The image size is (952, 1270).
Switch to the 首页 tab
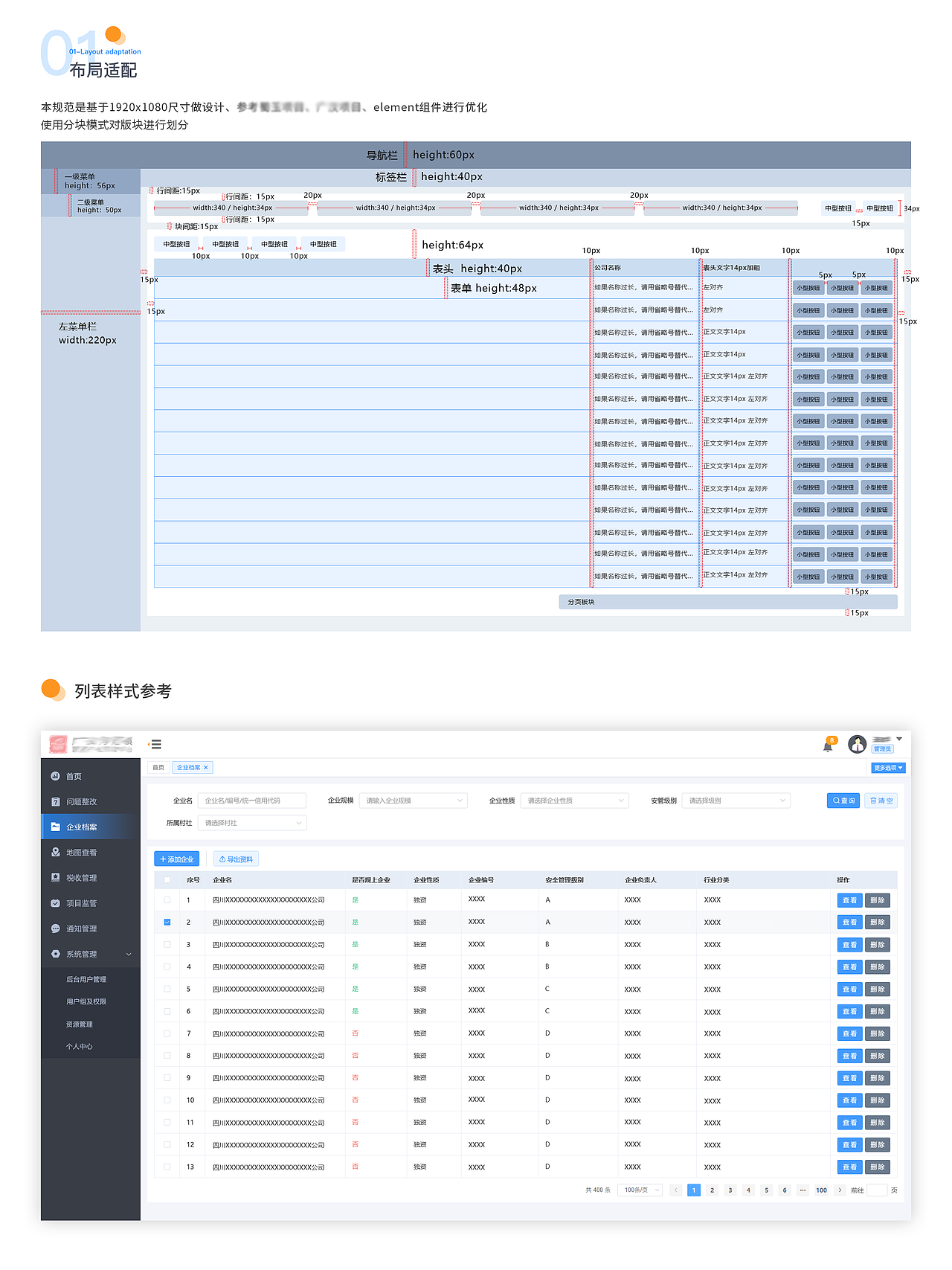tap(158, 767)
